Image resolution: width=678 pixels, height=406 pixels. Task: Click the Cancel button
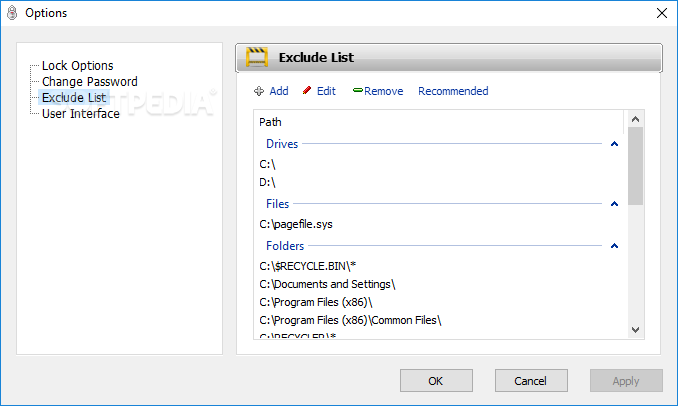pos(531,380)
